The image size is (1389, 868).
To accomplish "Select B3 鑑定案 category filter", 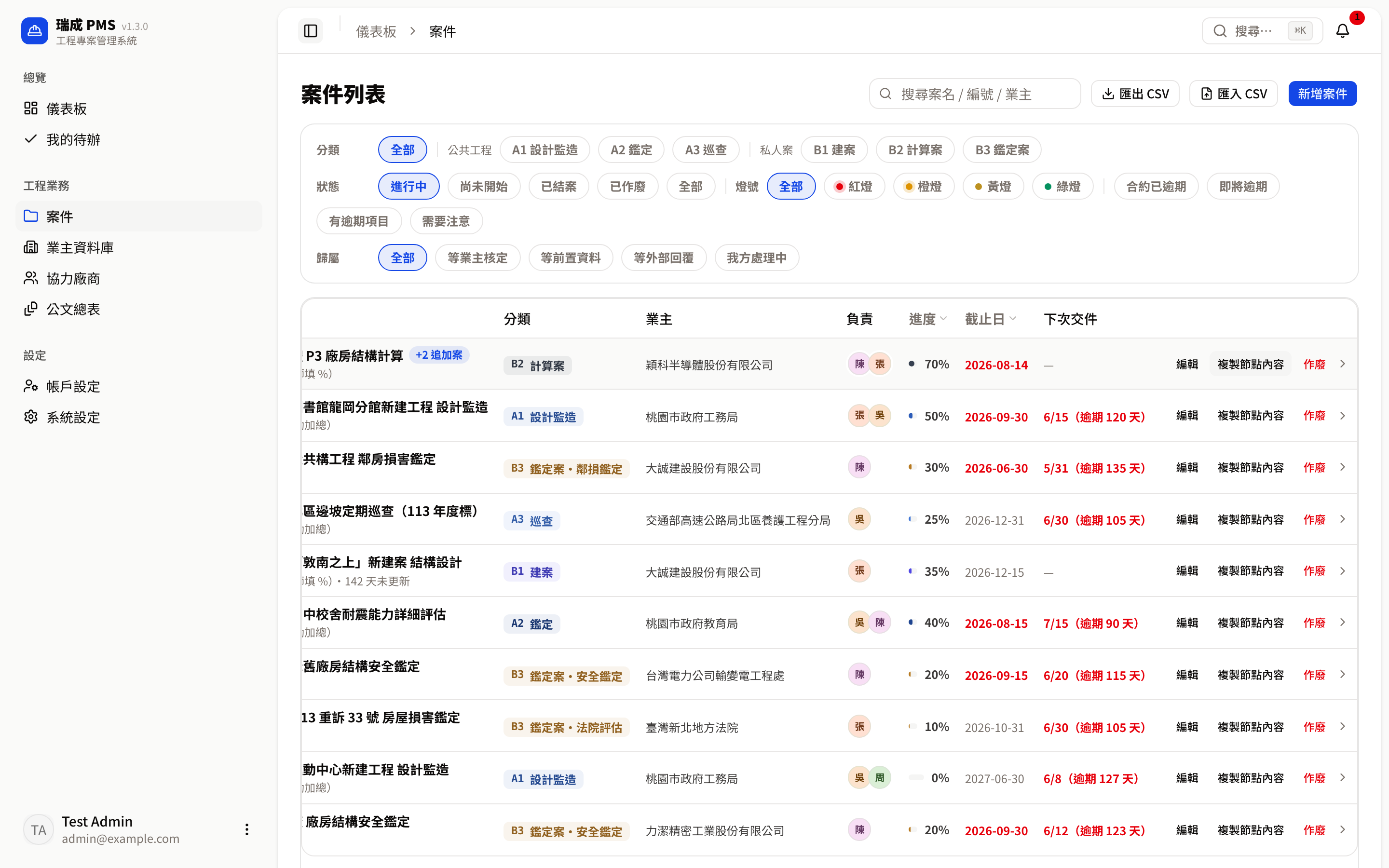I will (1002, 150).
